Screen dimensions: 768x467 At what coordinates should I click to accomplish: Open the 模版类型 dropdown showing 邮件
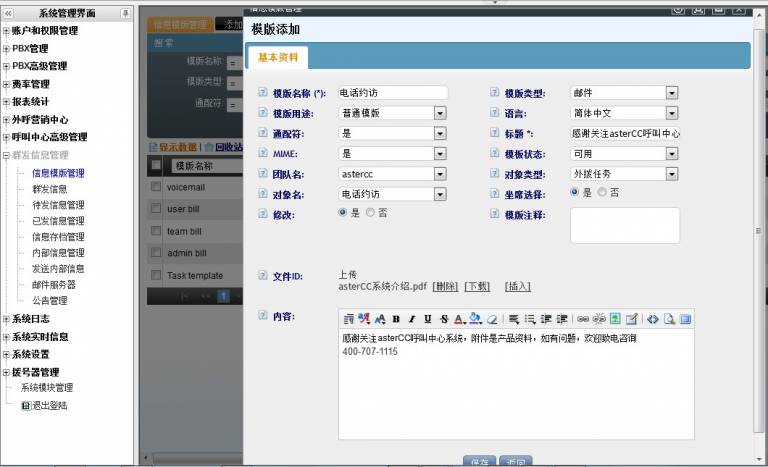(x=671, y=93)
